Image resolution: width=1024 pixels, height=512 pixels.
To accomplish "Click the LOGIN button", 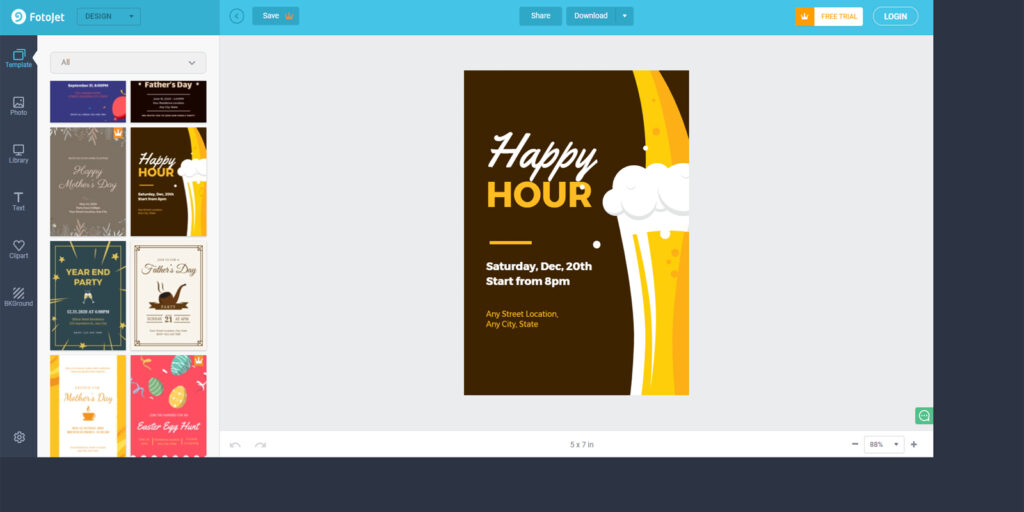I will click(x=895, y=16).
